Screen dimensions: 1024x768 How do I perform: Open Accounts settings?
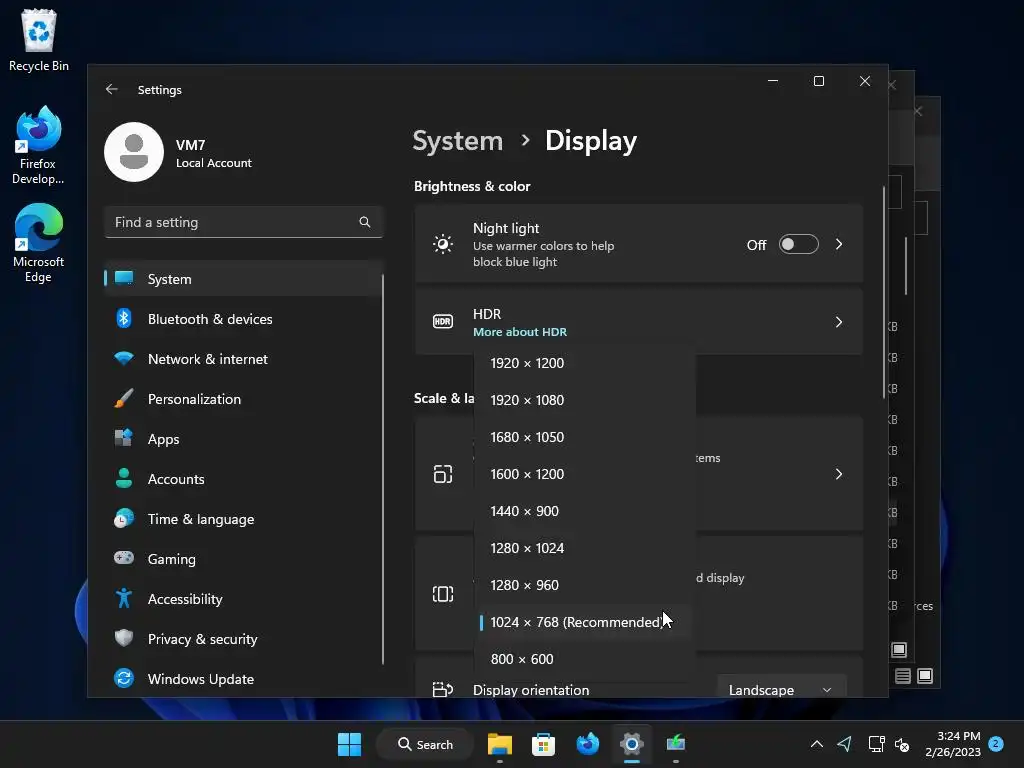[242, 479]
